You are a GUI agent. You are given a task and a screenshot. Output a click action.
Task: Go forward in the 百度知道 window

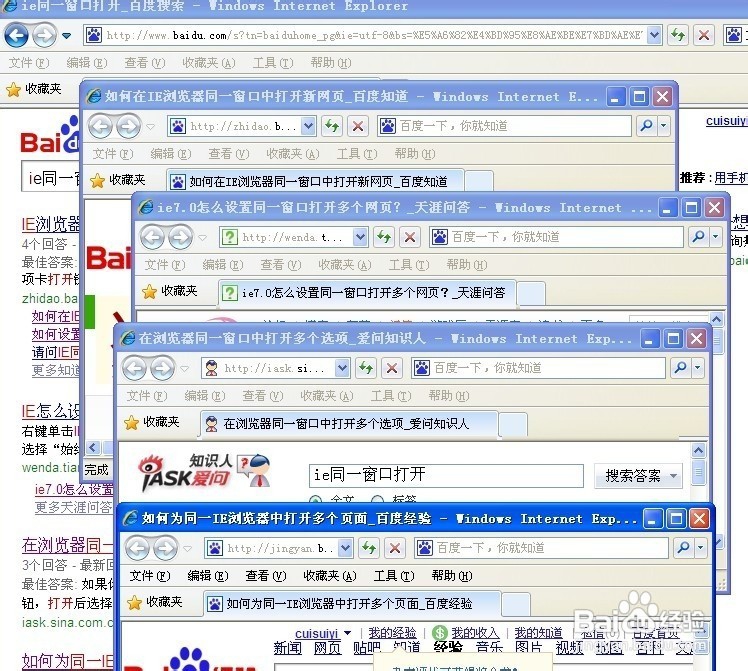point(128,126)
